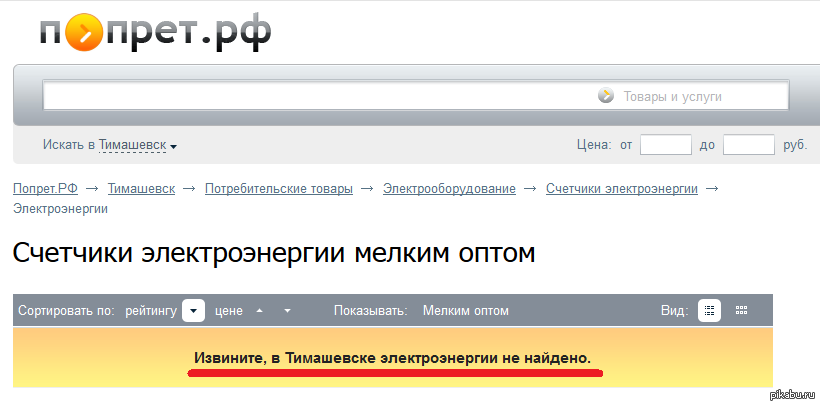Open the Попрет.РФ breadcrumb link
The width and height of the screenshot is (820, 406).
tap(45, 188)
